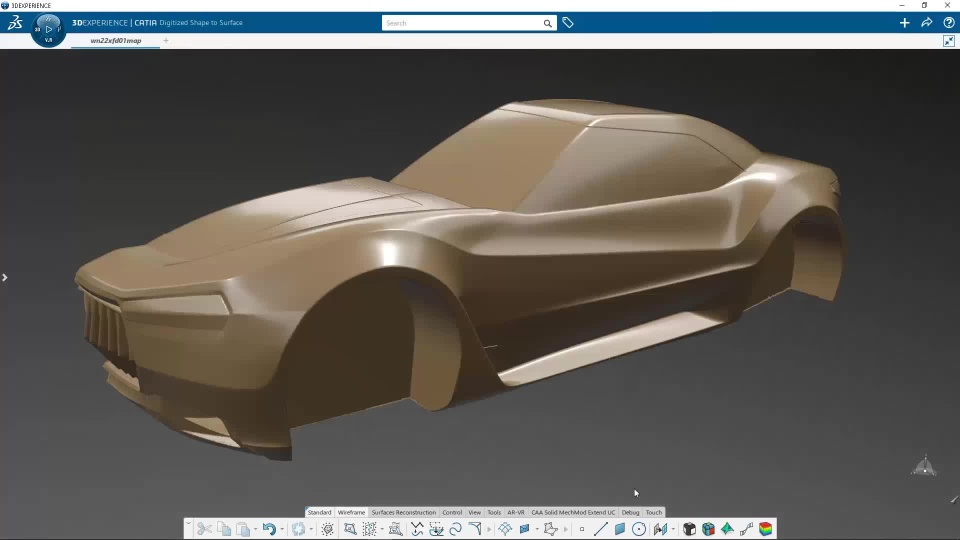Click into the Search input field
Image resolution: width=960 pixels, height=540 pixels.
point(462,23)
